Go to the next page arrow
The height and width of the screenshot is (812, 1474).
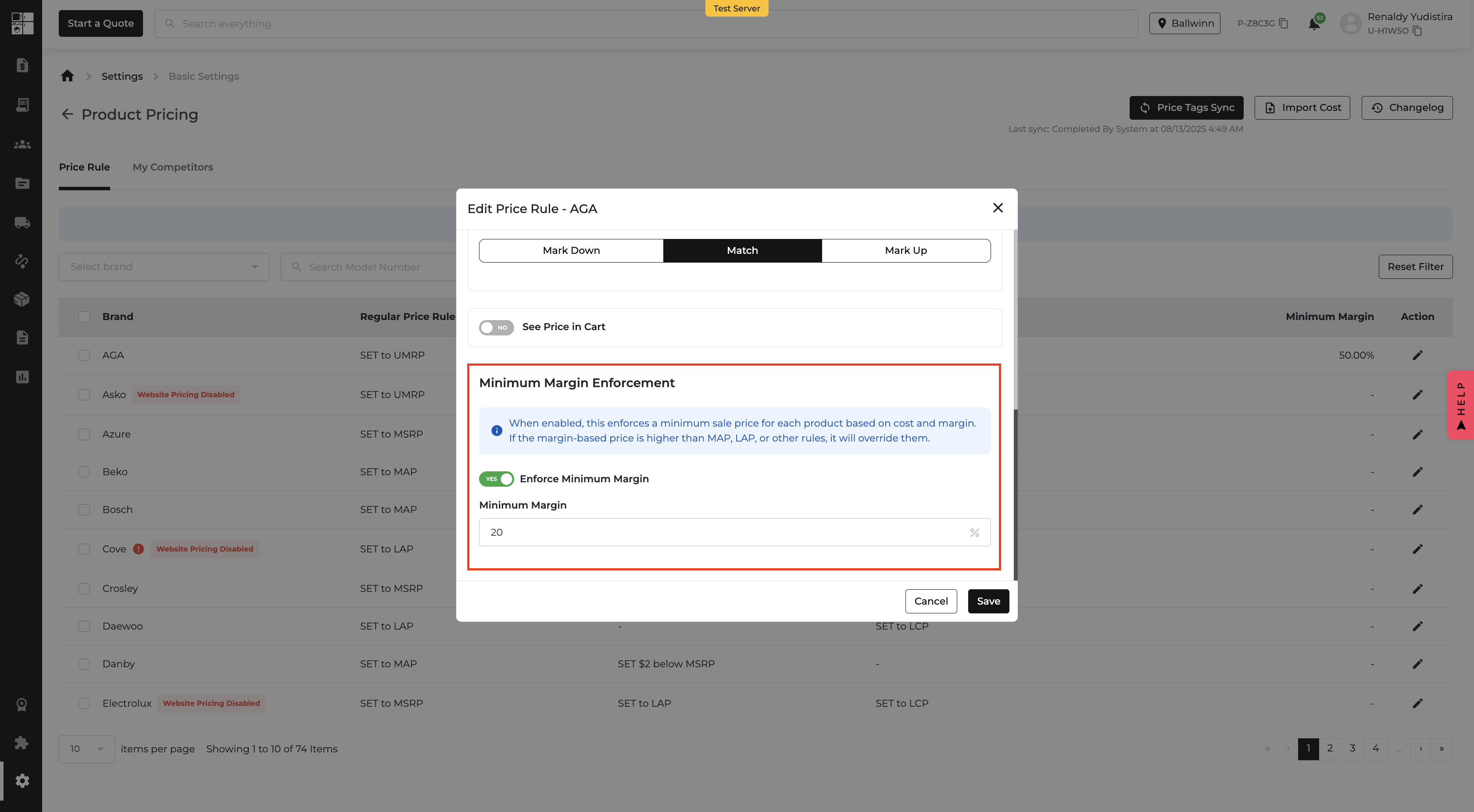tap(1420, 748)
